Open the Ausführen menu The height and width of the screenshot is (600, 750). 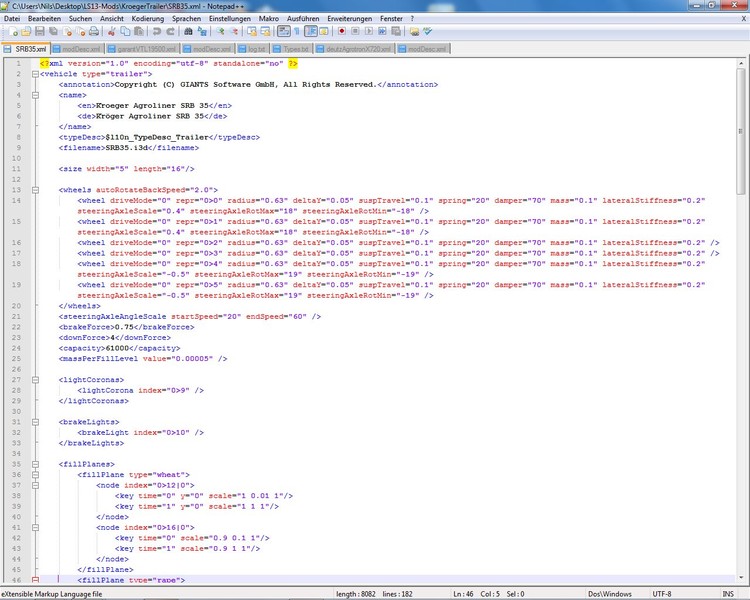click(303, 19)
